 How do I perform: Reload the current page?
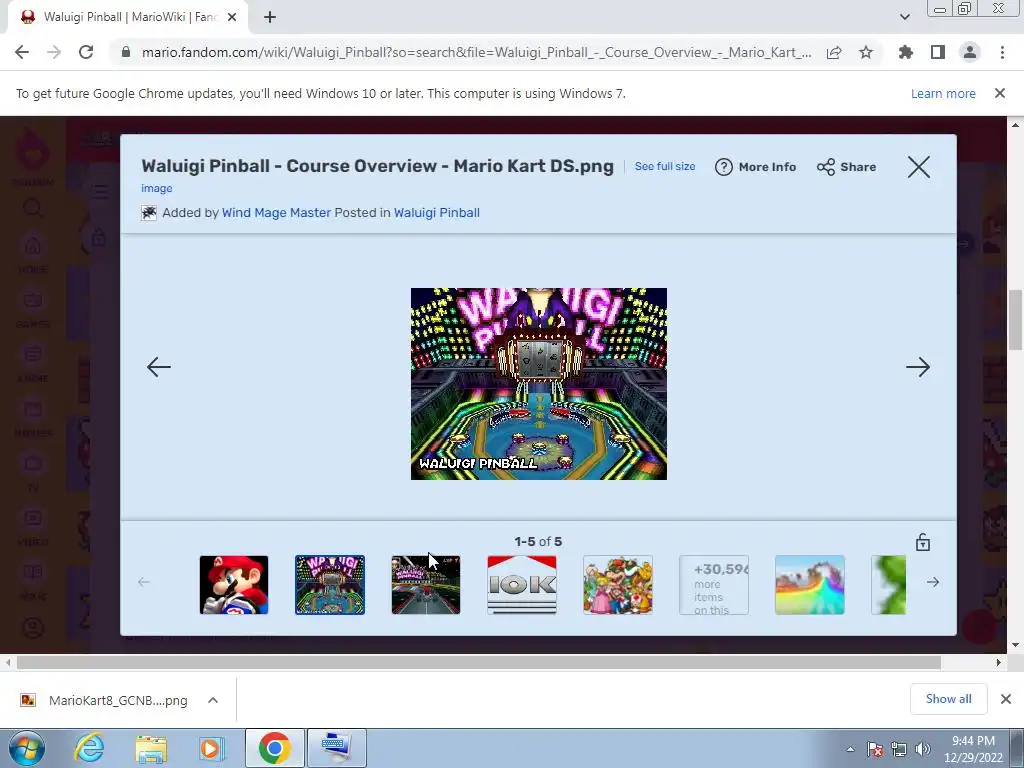86,52
